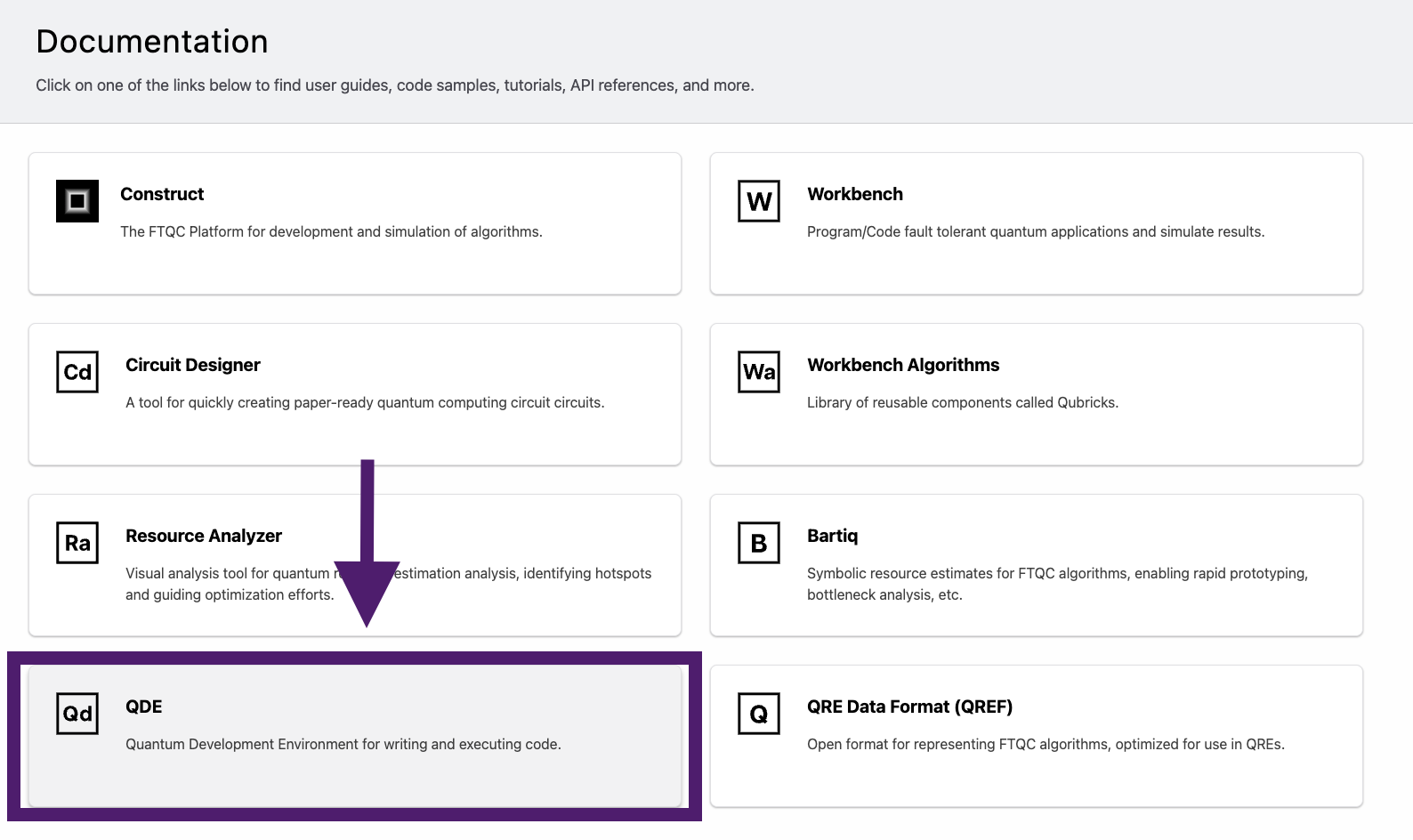Click 'Quantum Development Environment for writing' description
Screen dimensions: 1413x840
pyautogui.click(x=343, y=744)
